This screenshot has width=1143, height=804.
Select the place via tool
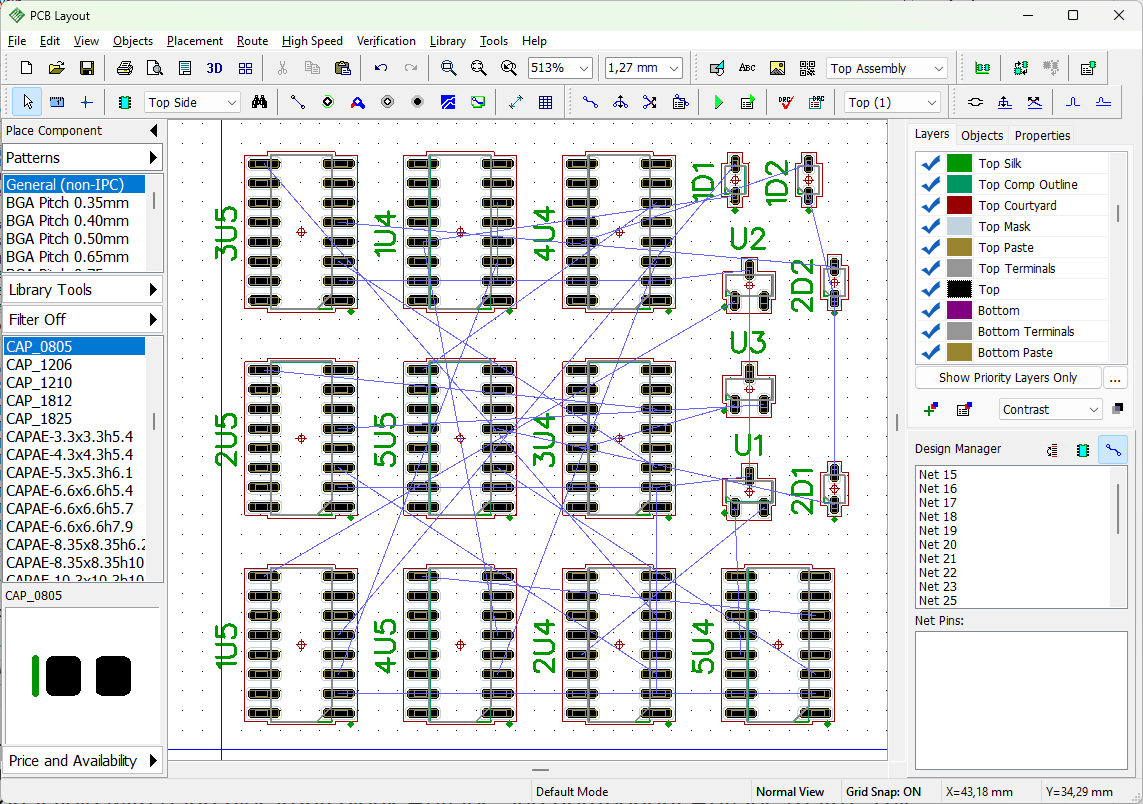tap(327, 102)
